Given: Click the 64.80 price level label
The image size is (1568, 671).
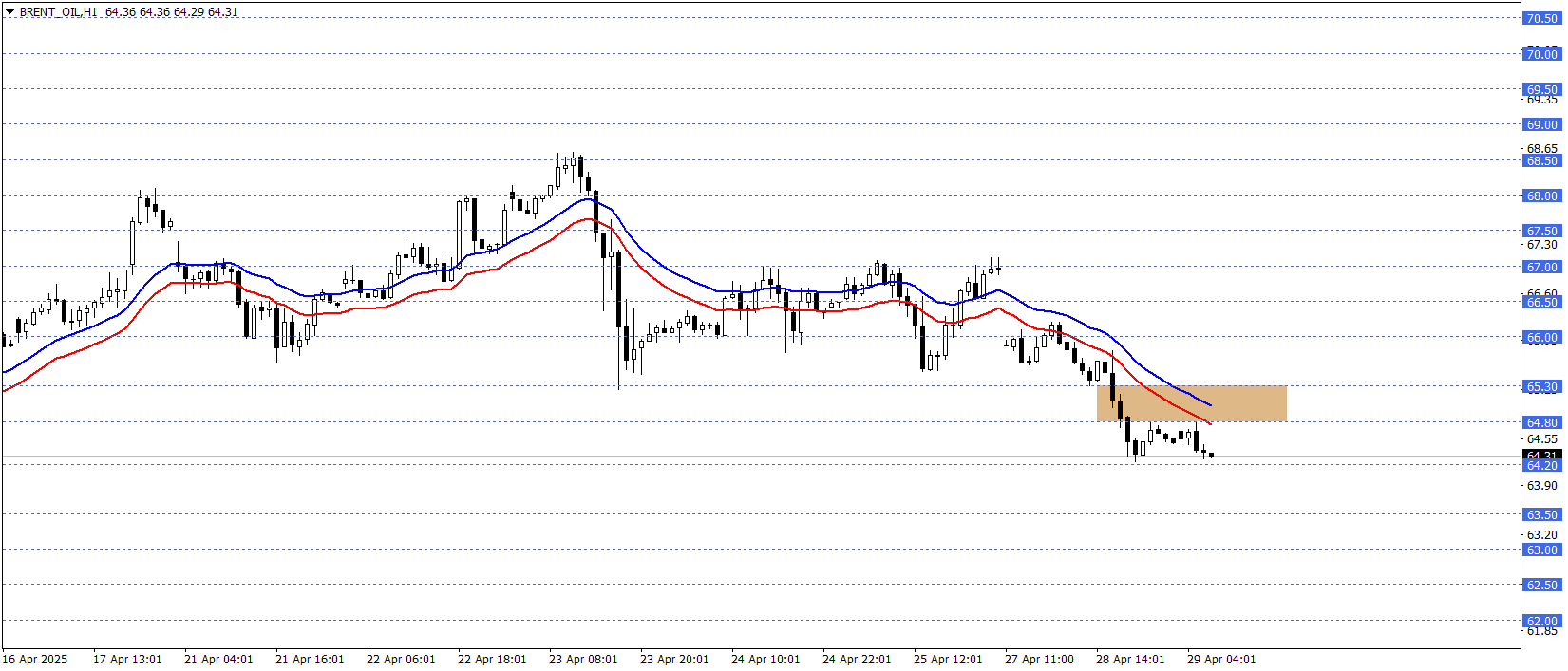Looking at the screenshot, I should coord(1542,422).
